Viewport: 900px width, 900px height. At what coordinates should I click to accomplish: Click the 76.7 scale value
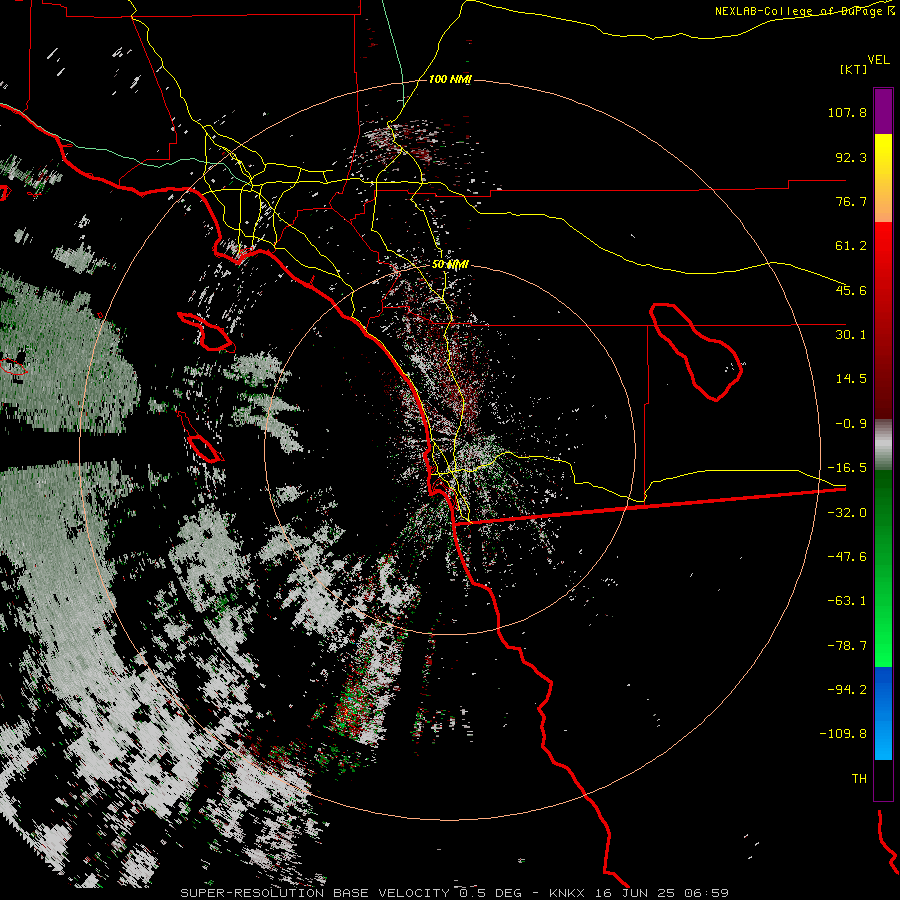pyautogui.click(x=851, y=201)
